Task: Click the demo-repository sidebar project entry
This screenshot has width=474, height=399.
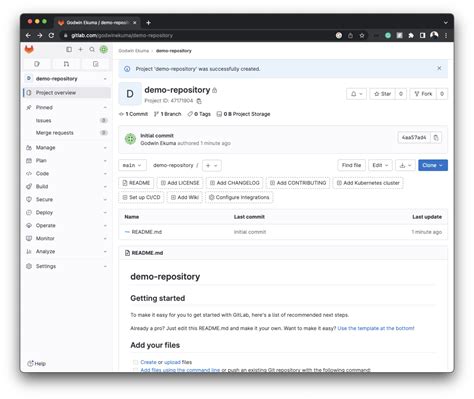Action: click(67, 79)
